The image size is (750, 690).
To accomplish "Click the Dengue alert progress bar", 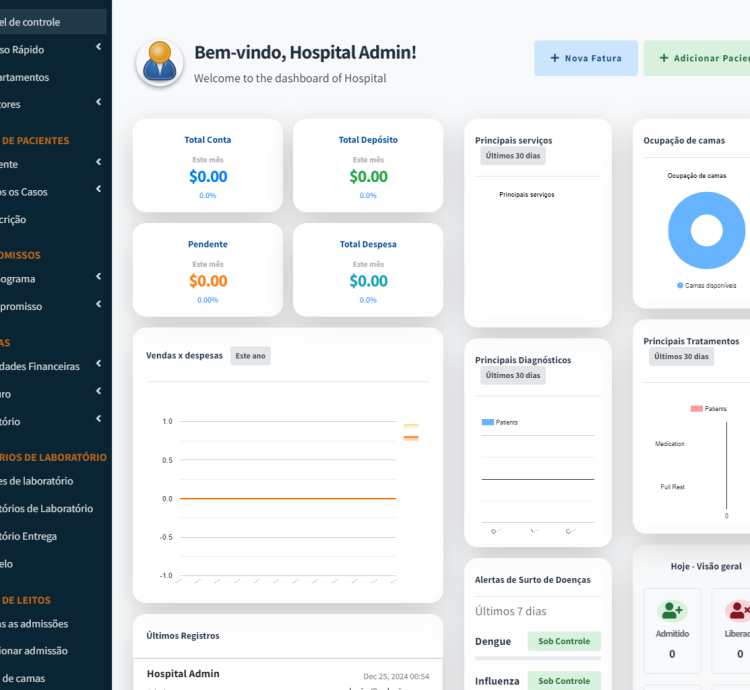I will (538, 658).
